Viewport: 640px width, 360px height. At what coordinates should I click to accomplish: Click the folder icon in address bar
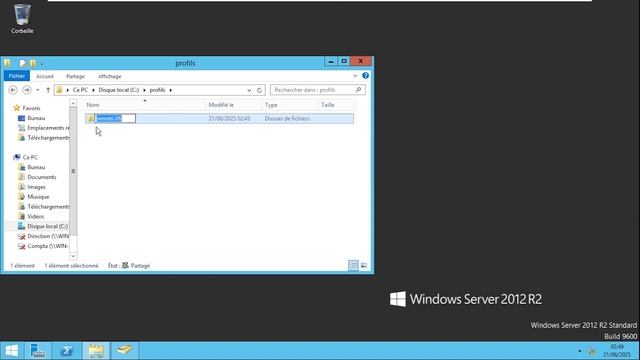60,90
